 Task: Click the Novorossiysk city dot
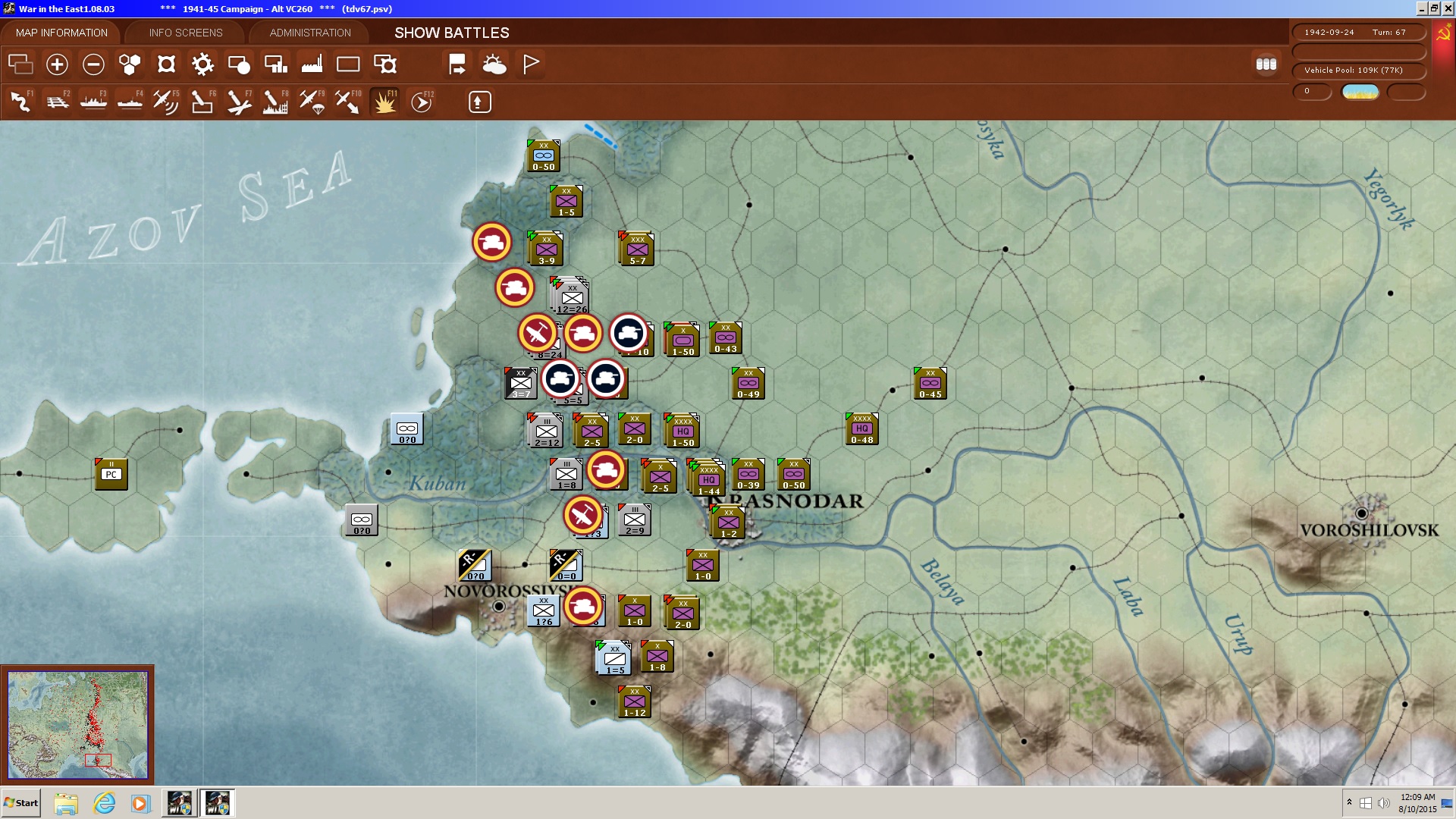point(498,606)
